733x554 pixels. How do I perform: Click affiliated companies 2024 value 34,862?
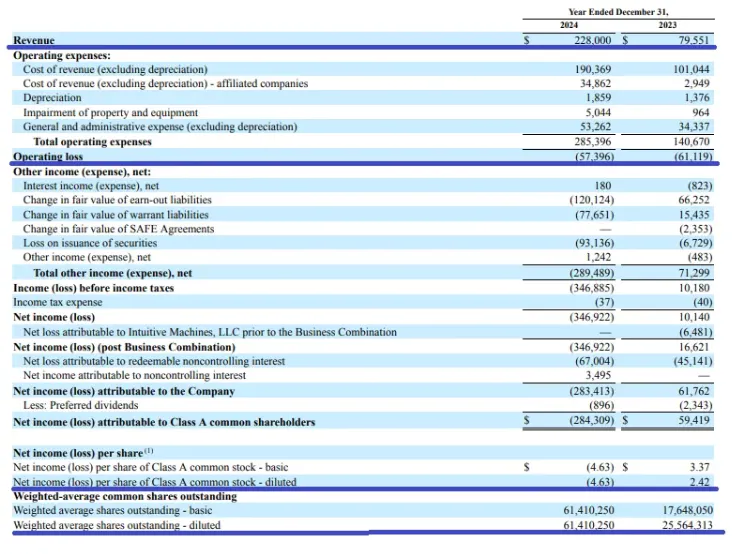point(596,83)
